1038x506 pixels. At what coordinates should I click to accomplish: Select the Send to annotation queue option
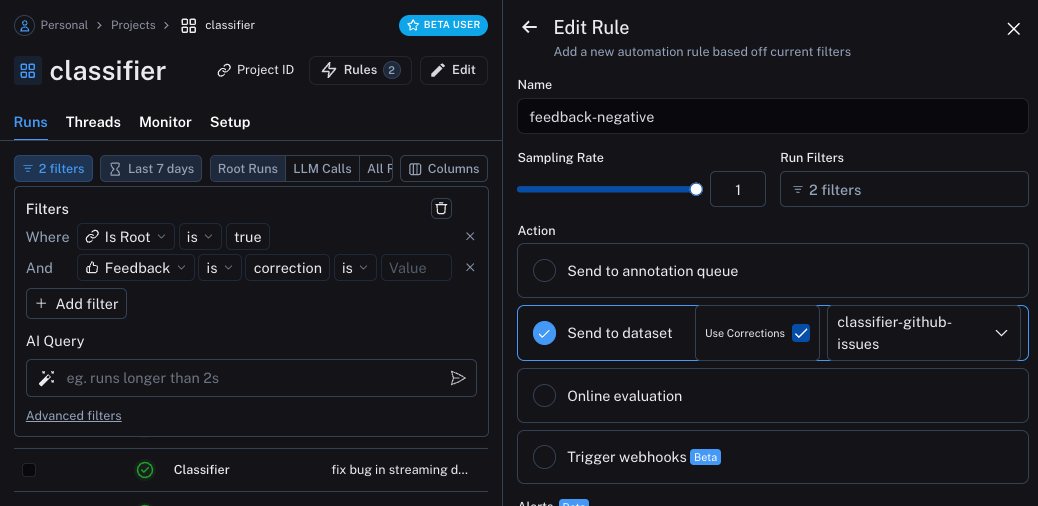click(544, 271)
